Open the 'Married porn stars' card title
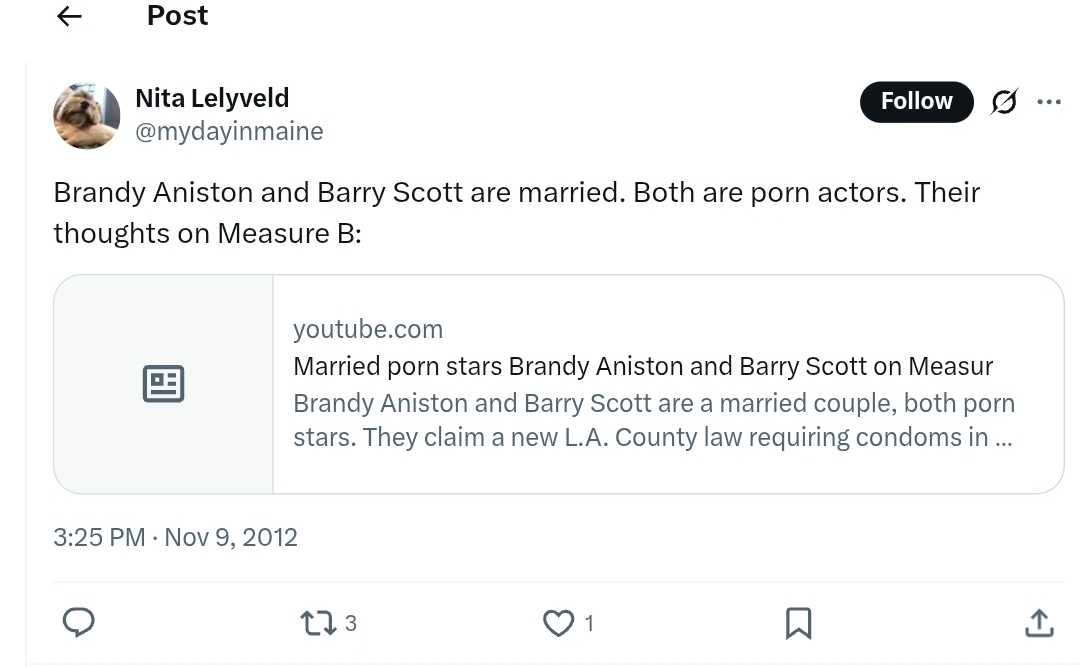This screenshot has height=668, width=1080. (x=642, y=366)
